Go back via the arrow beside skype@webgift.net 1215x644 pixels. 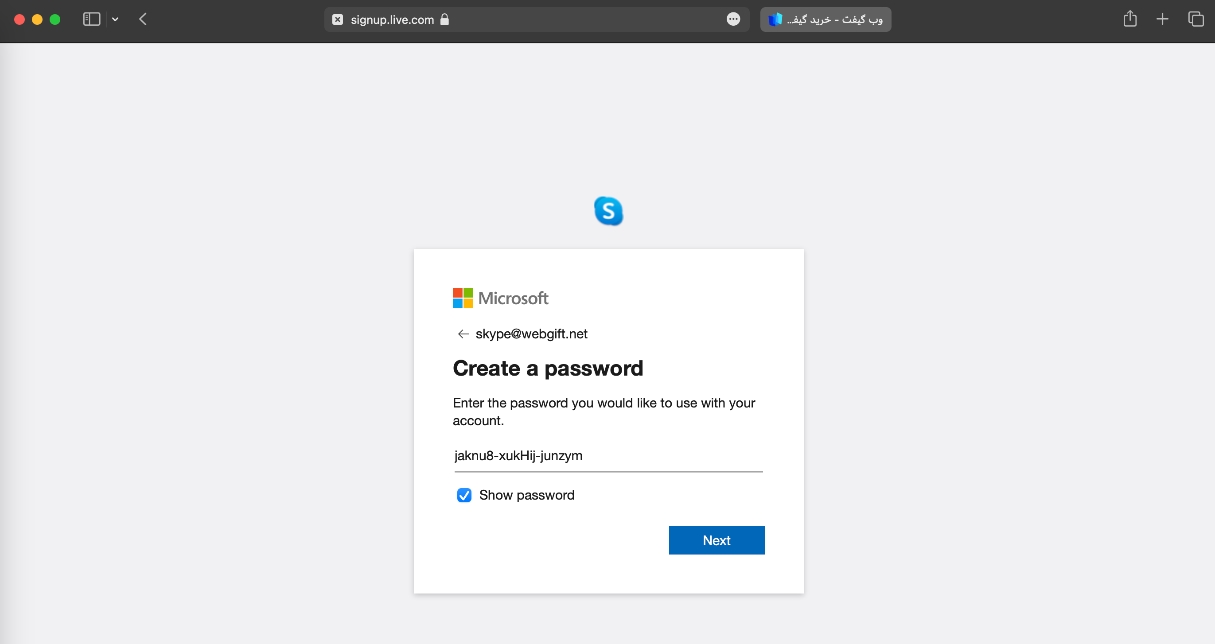pyautogui.click(x=462, y=334)
